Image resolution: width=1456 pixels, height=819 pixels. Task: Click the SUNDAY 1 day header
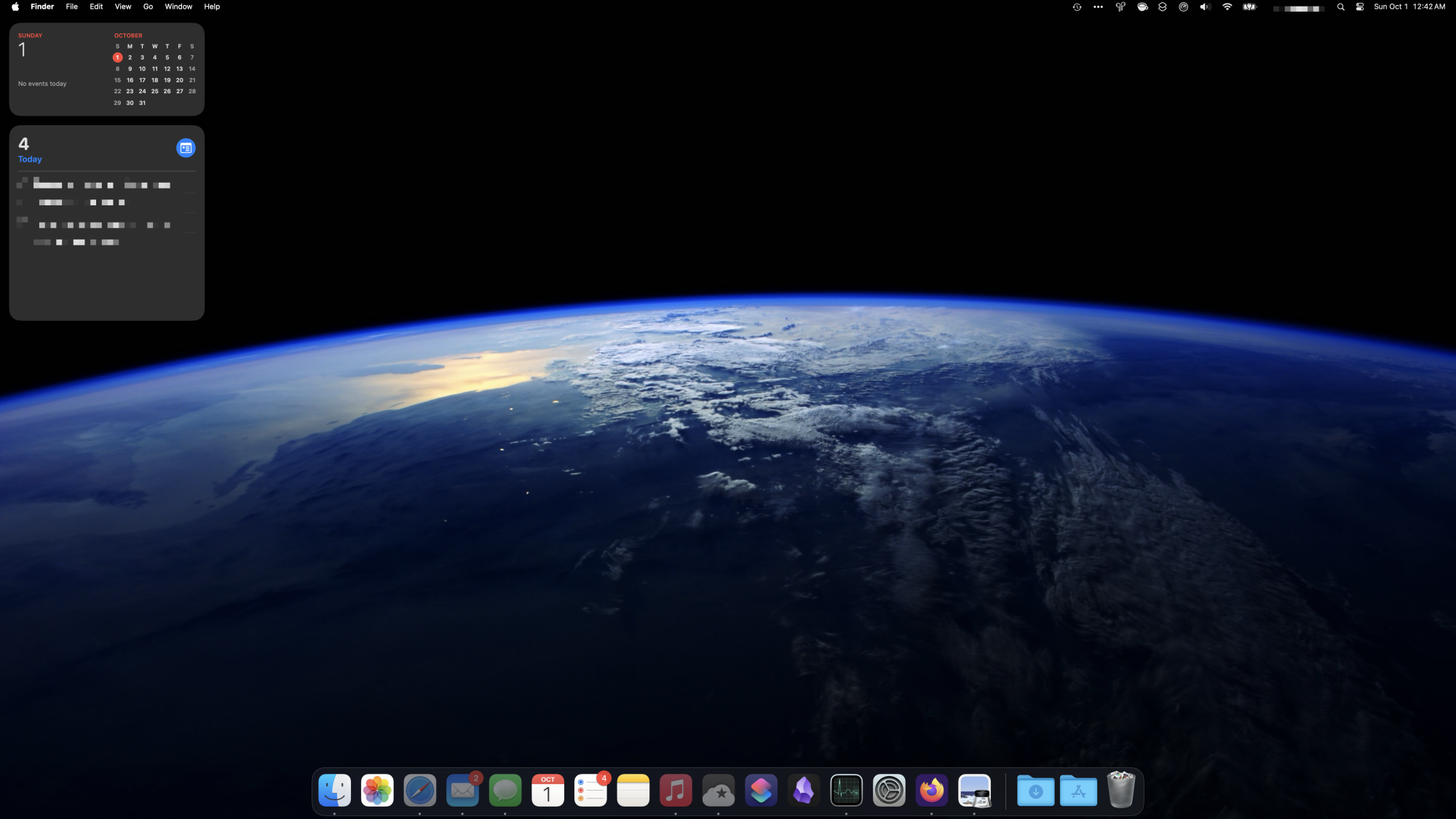pos(30,45)
